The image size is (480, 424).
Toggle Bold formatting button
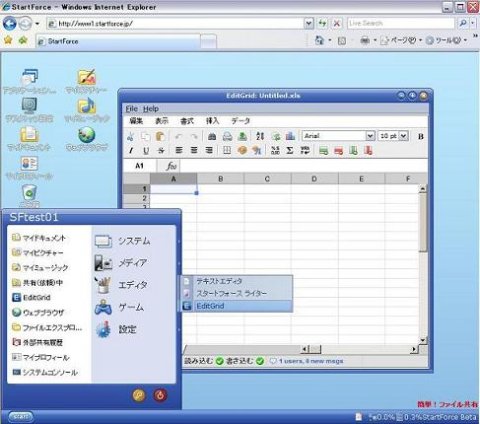point(421,136)
